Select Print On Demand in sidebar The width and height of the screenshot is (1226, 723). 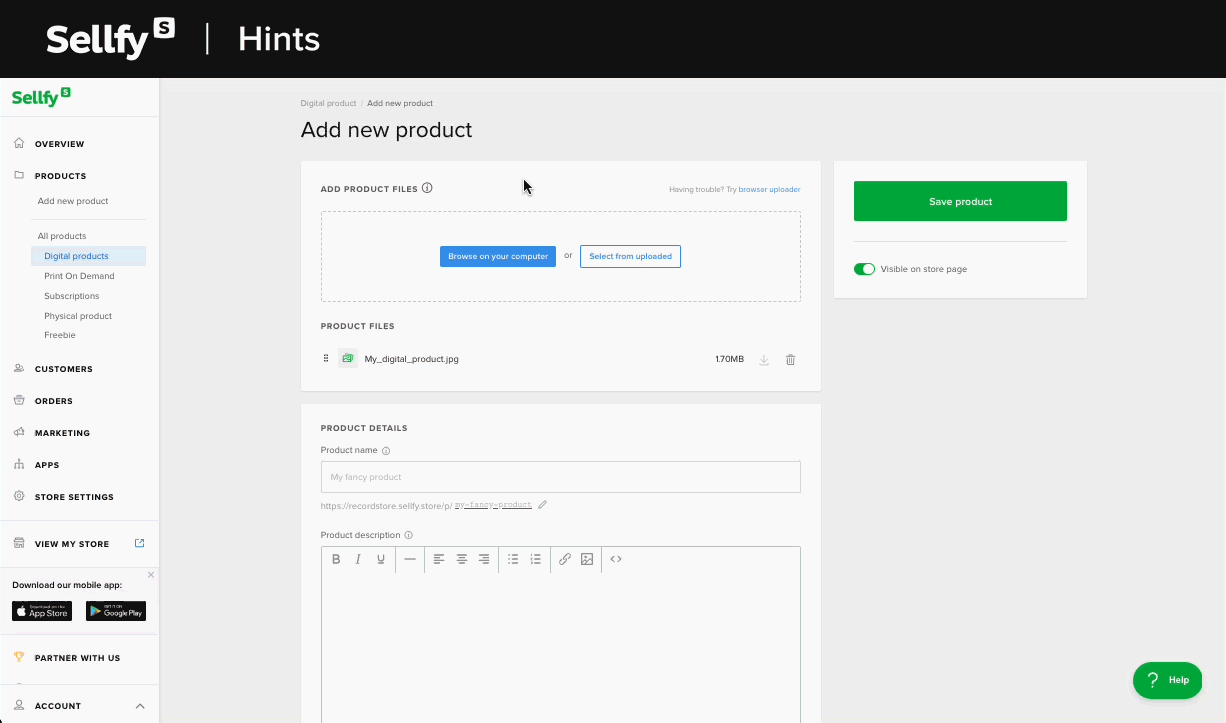point(79,276)
